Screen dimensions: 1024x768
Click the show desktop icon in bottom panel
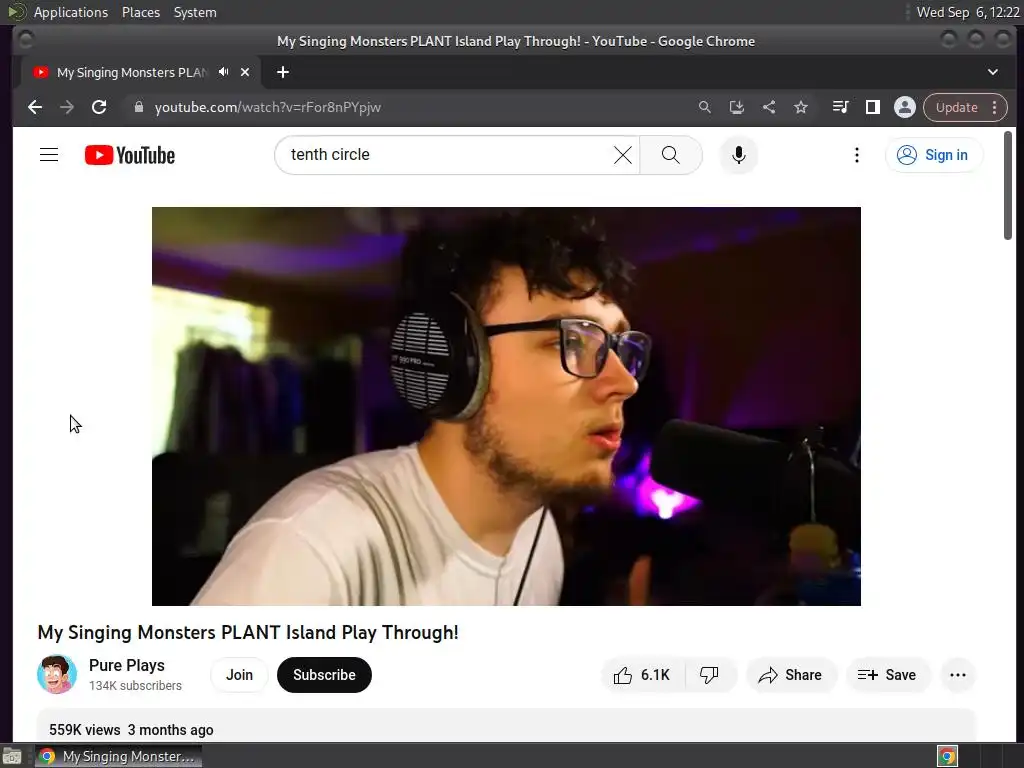click(x=12, y=756)
